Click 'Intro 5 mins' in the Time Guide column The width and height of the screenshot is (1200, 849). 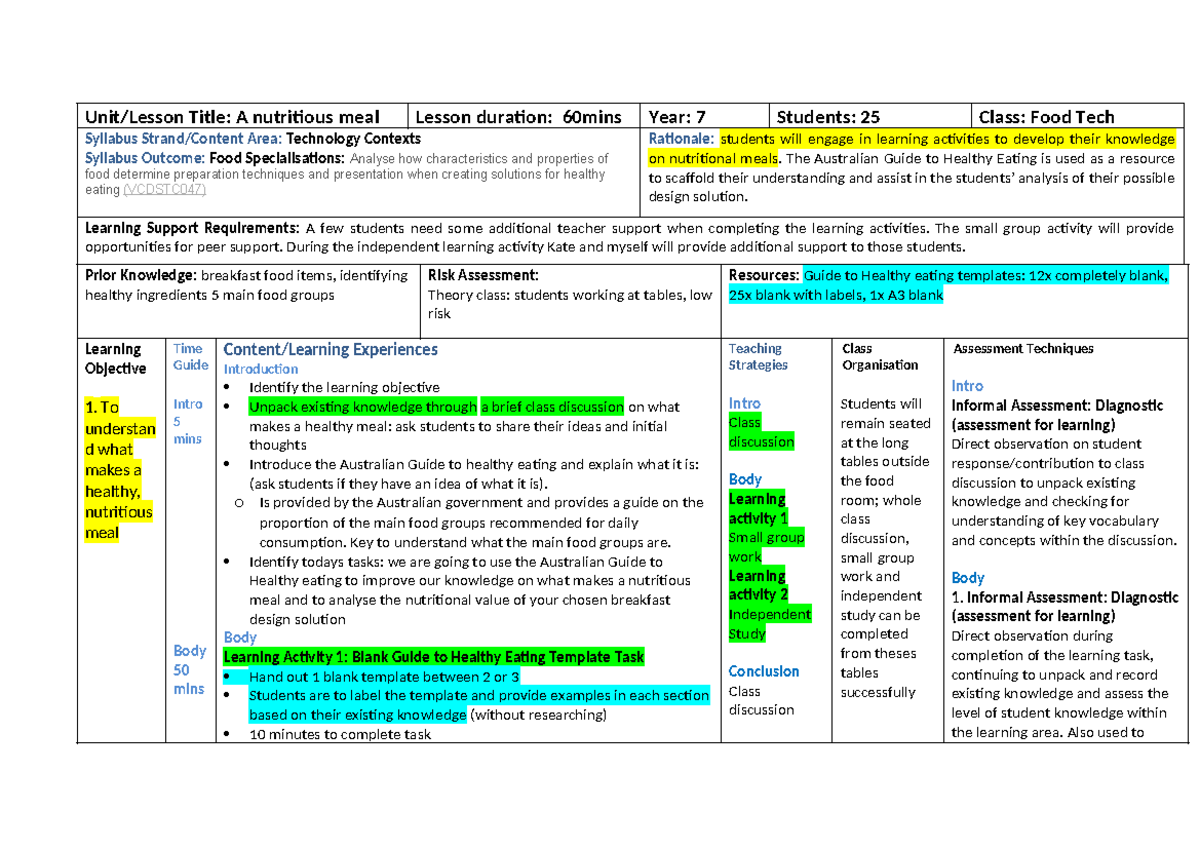[x=188, y=421]
